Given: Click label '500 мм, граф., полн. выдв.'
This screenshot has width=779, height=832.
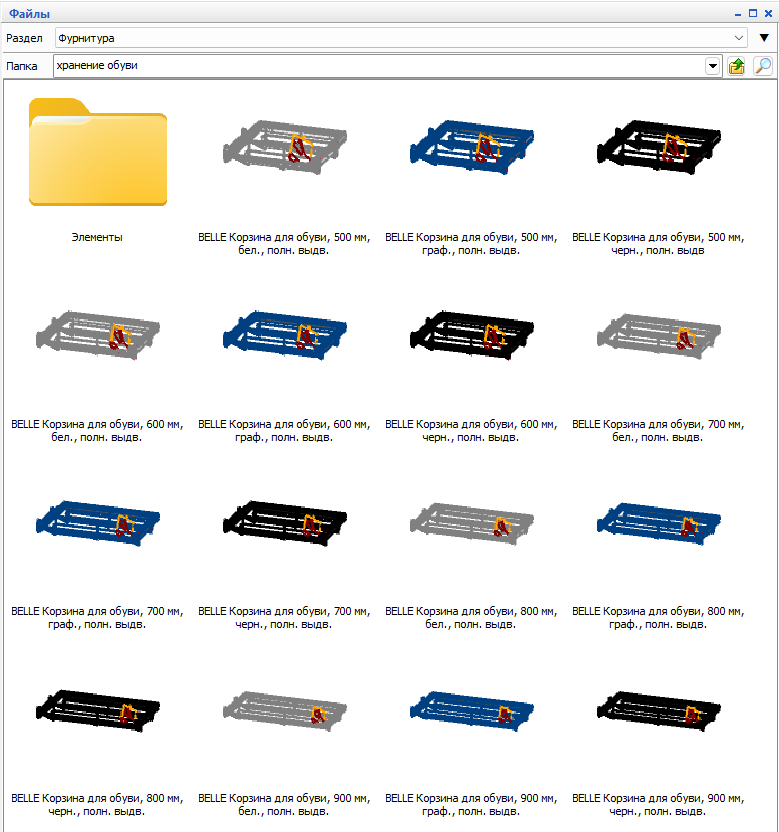Looking at the screenshot, I should [x=471, y=244].
